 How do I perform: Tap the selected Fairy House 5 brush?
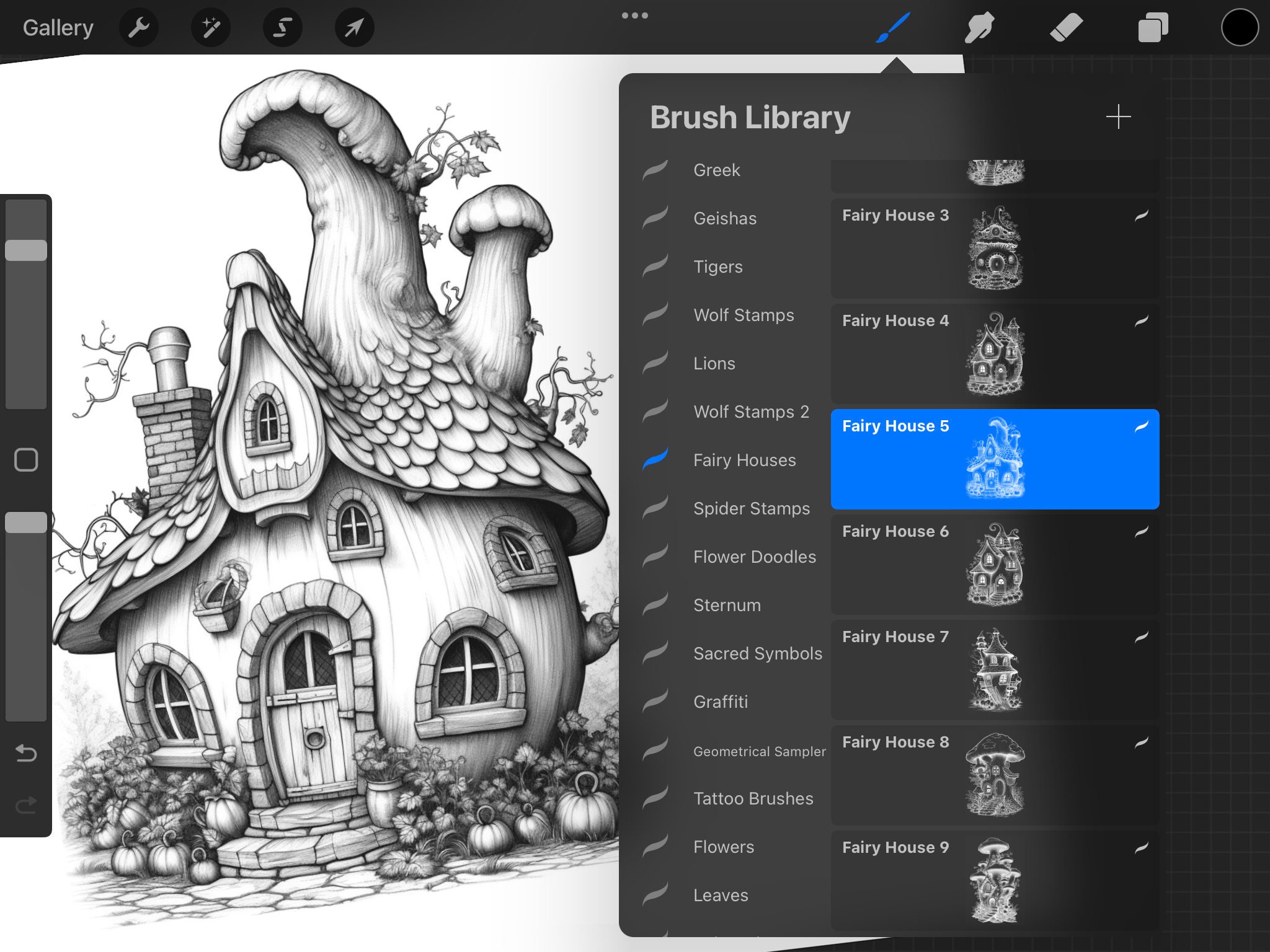coord(995,459)
